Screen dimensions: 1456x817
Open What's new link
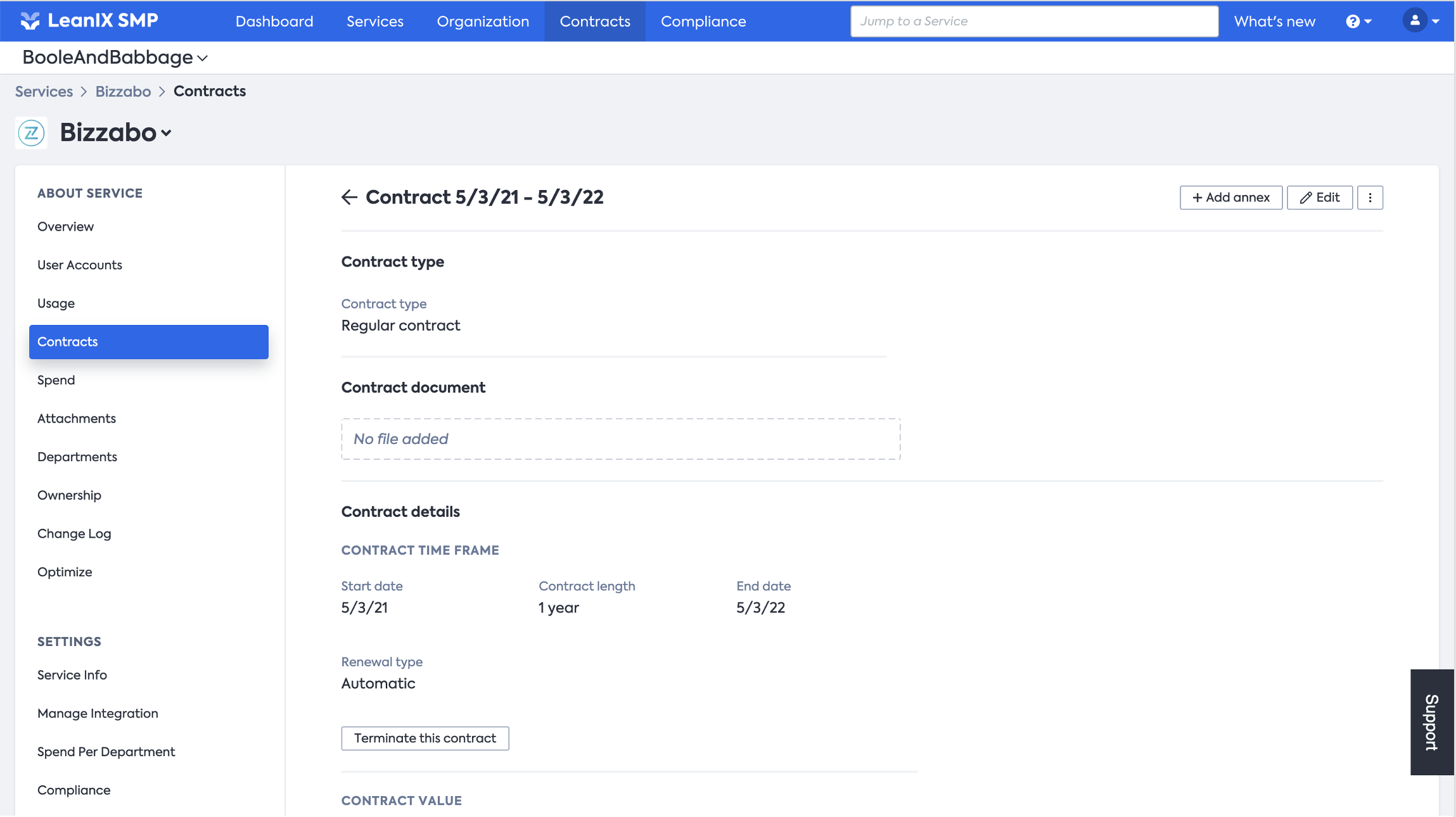click(x=1274, y=22)
